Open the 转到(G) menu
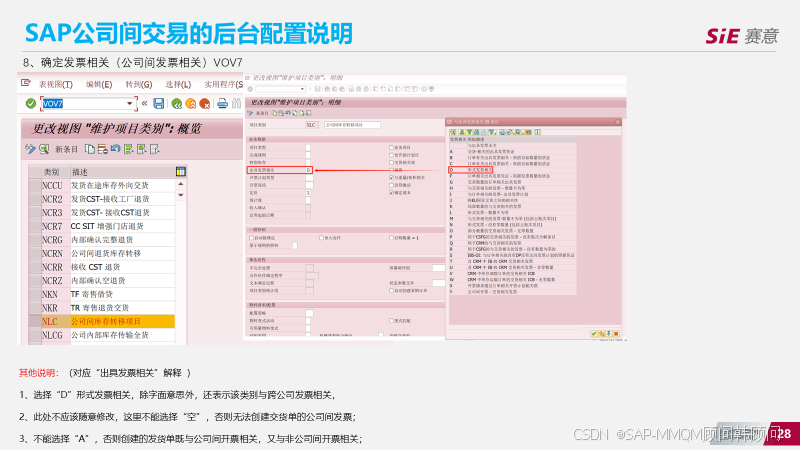Viewport: 800px width, 450px height. click(x=139, y=84)
